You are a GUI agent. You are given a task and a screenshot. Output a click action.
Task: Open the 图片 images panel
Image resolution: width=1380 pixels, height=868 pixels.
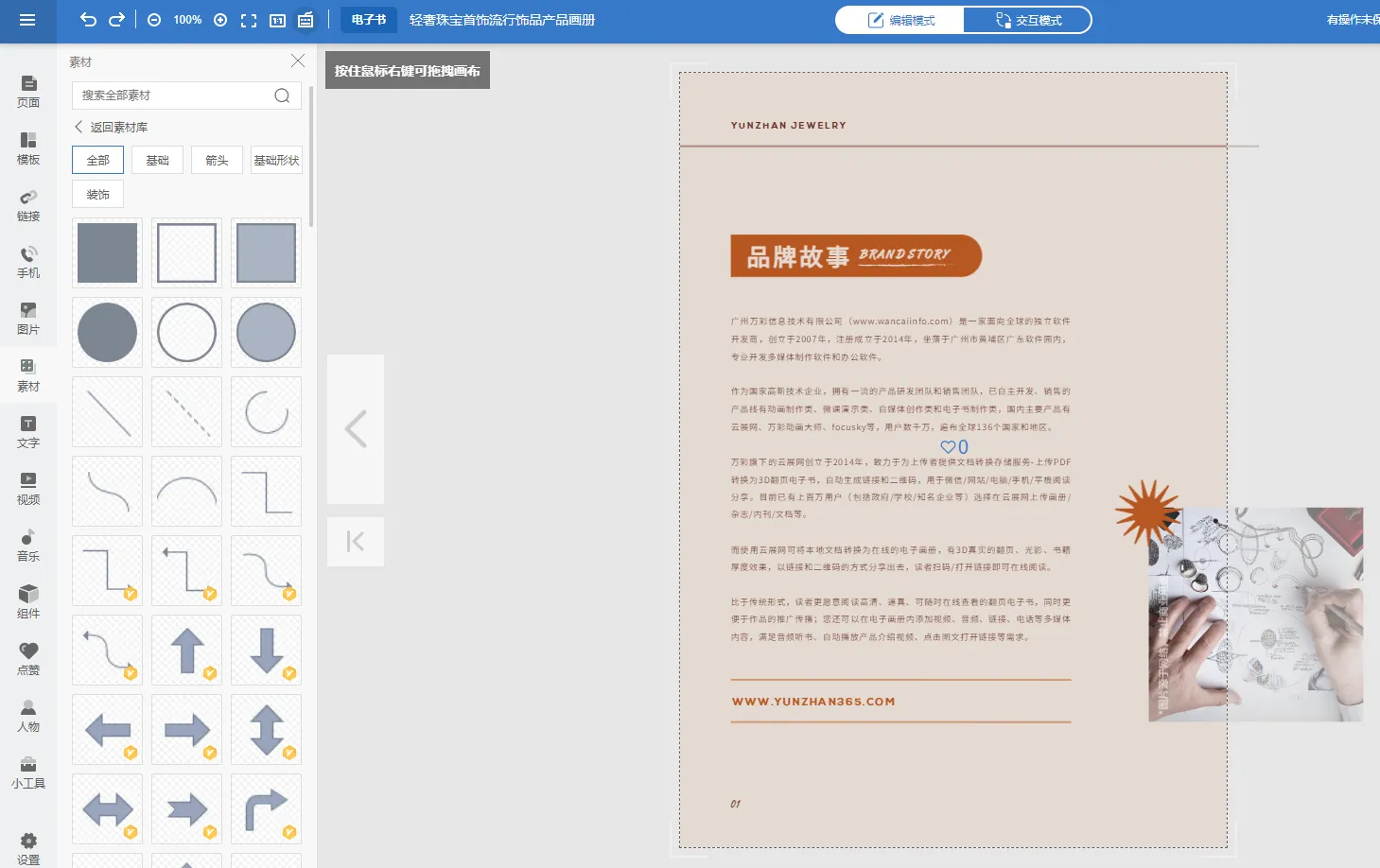tap(28, 319)
